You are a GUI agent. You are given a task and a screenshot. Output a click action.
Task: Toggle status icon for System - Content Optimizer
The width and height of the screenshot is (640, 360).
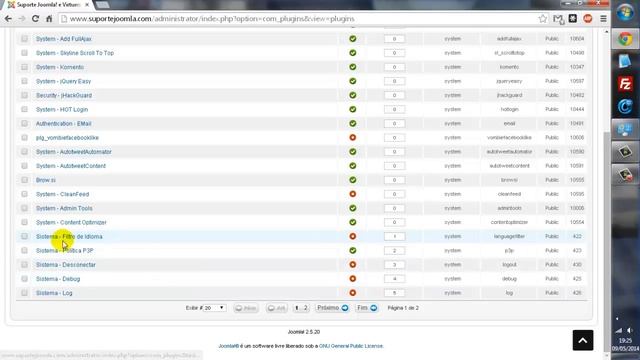coord(353,222)
